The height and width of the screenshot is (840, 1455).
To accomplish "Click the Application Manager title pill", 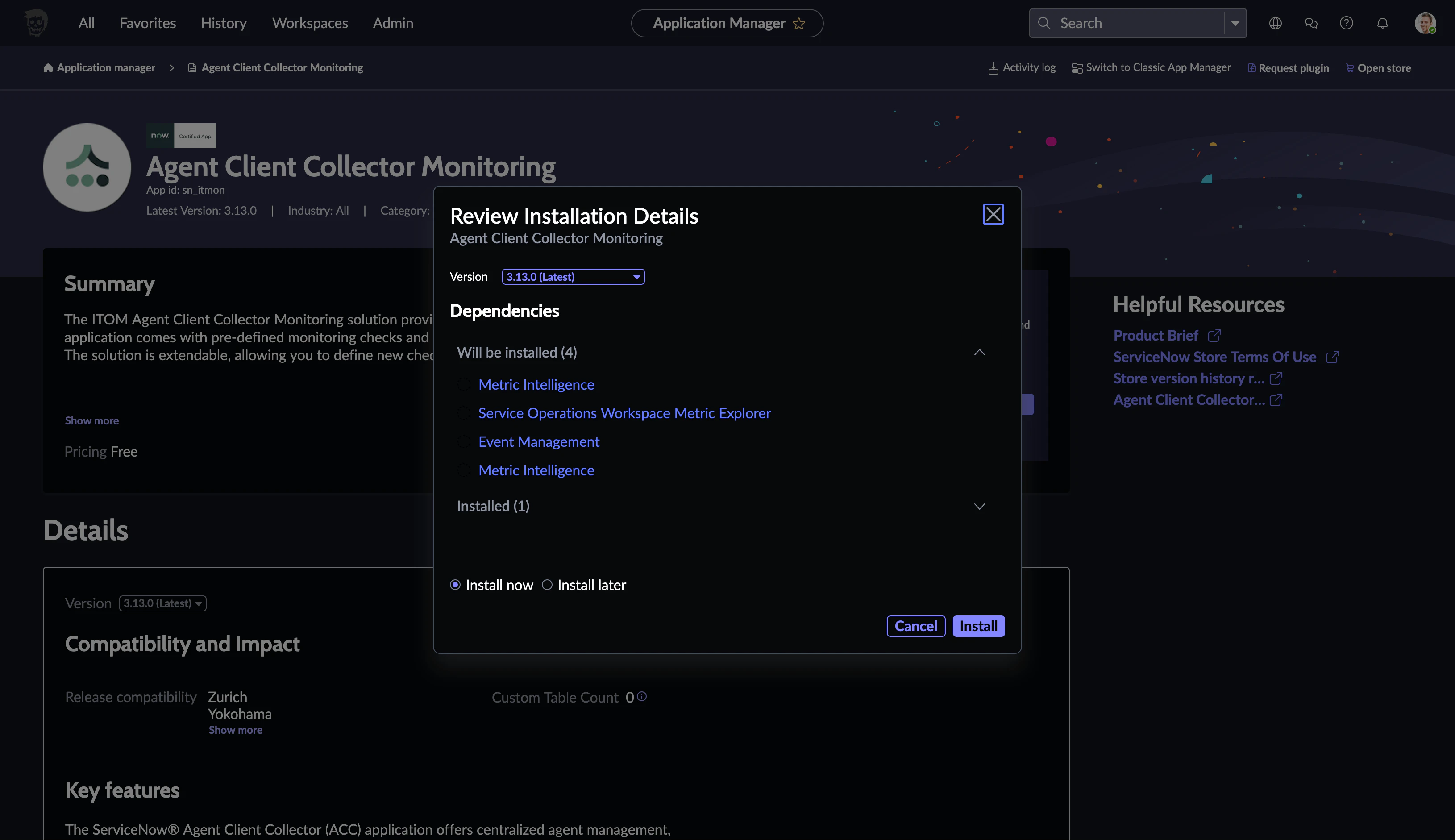I will click(727, 23).
